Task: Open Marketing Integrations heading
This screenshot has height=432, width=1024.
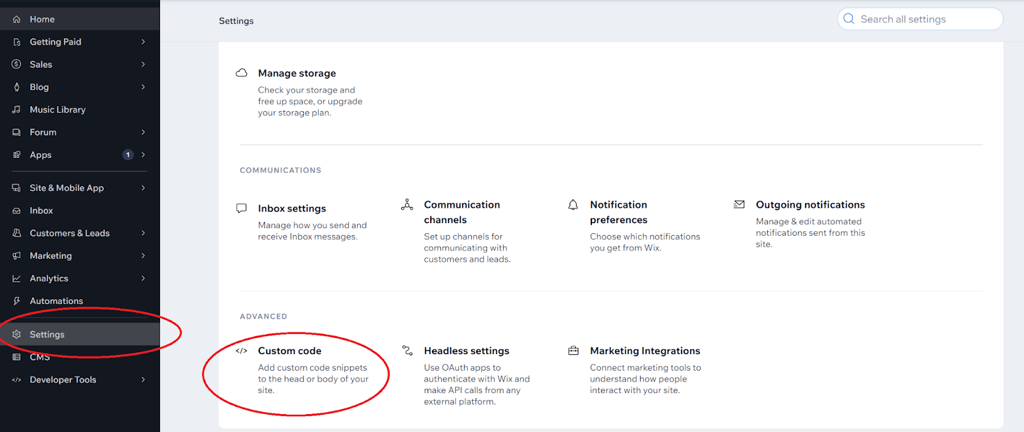Action: click(x=645, y=351)
